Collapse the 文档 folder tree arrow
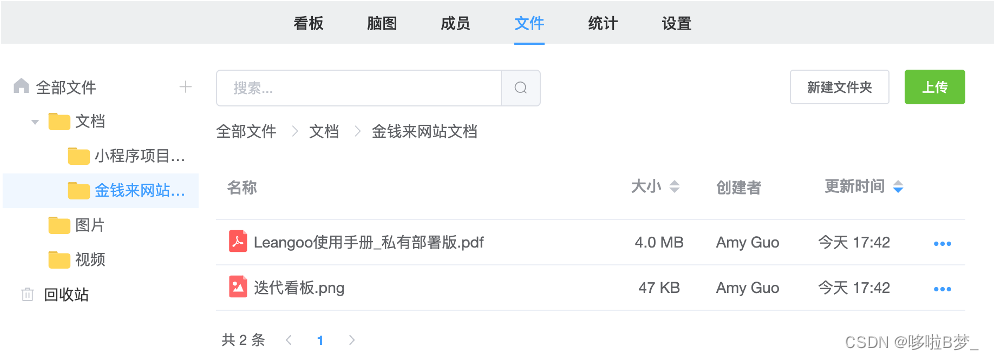 click(x=35, y=122)
